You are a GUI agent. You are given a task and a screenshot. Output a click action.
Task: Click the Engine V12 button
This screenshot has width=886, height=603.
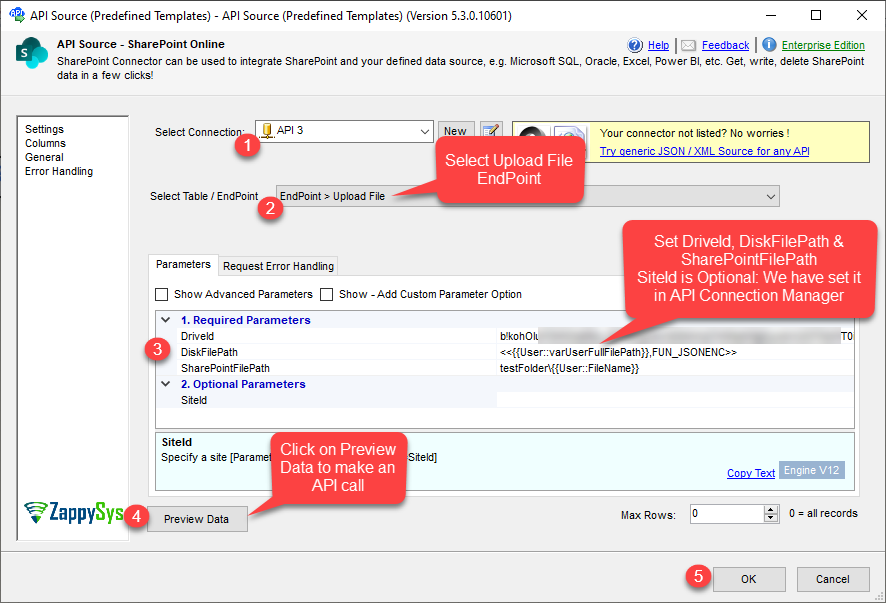[811, 470]
